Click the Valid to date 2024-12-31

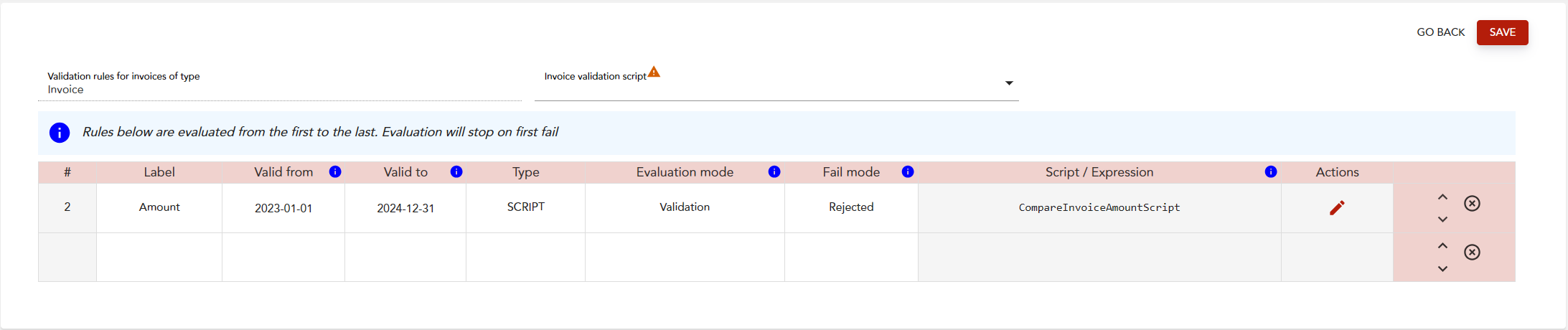click(405, 209)
